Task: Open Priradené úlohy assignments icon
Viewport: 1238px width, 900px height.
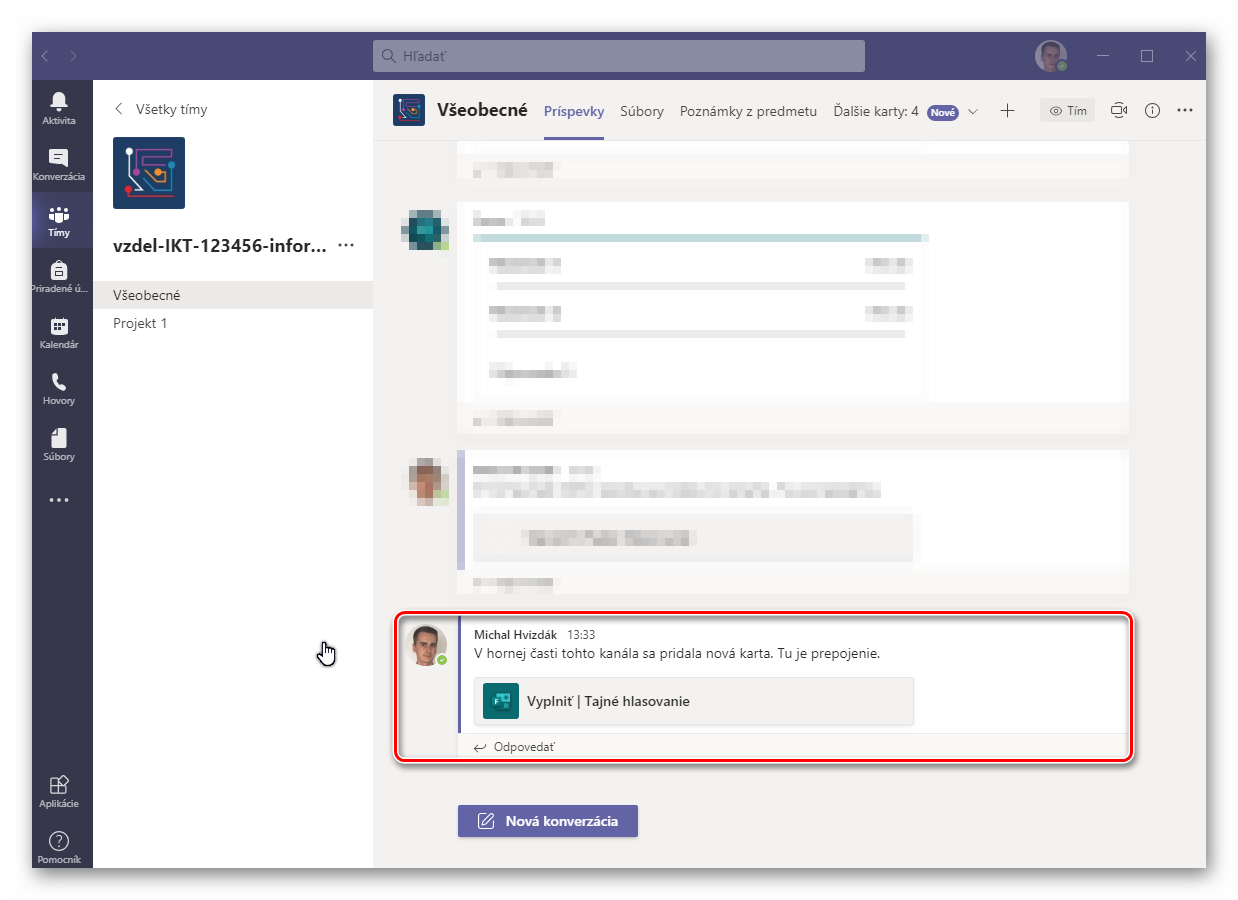Action: 59,275
